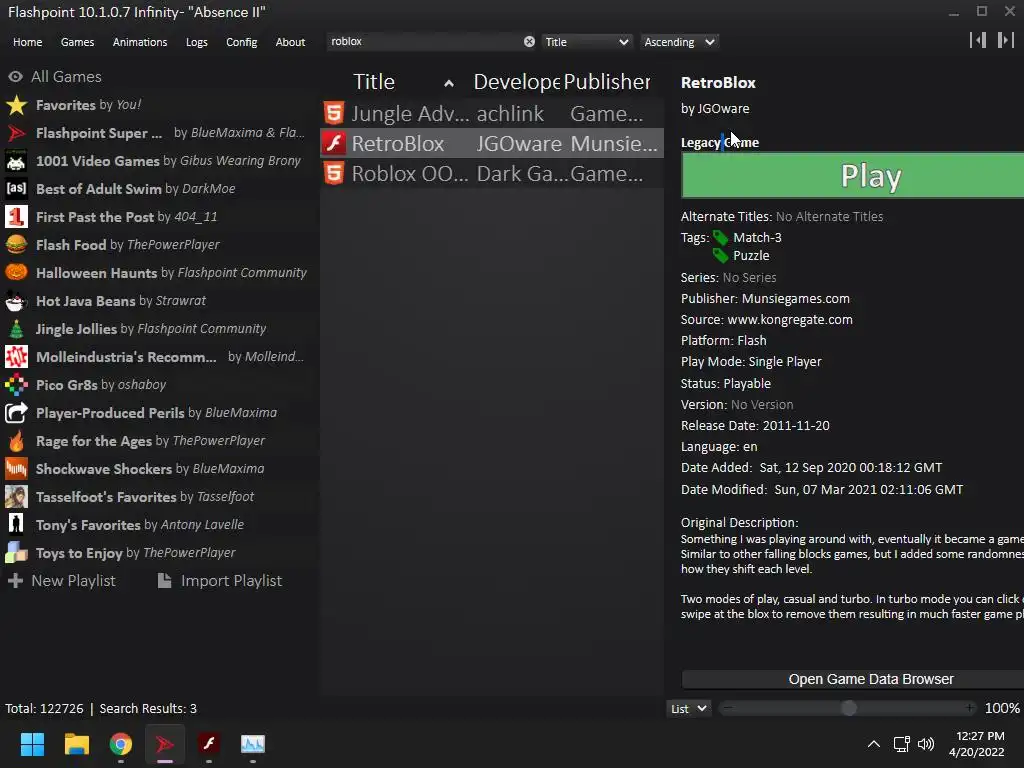Adjust the zoom scale slider handle
Screen dimensions: 1024x768
point(848,709)
